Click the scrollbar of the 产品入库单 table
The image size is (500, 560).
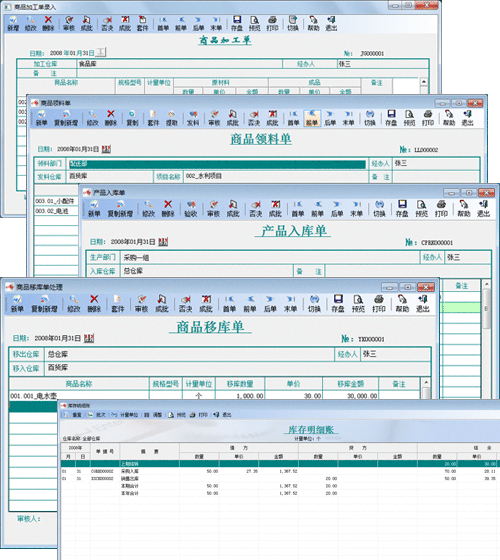(x=486, y=339)
